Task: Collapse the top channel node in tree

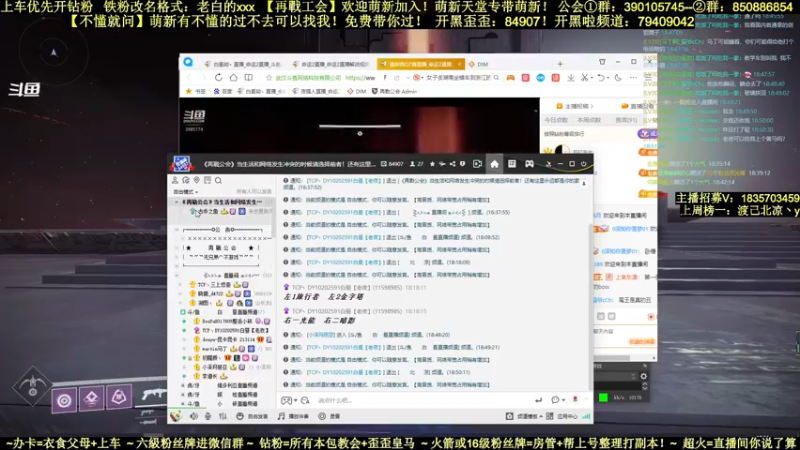Action: tap(177, 202)
